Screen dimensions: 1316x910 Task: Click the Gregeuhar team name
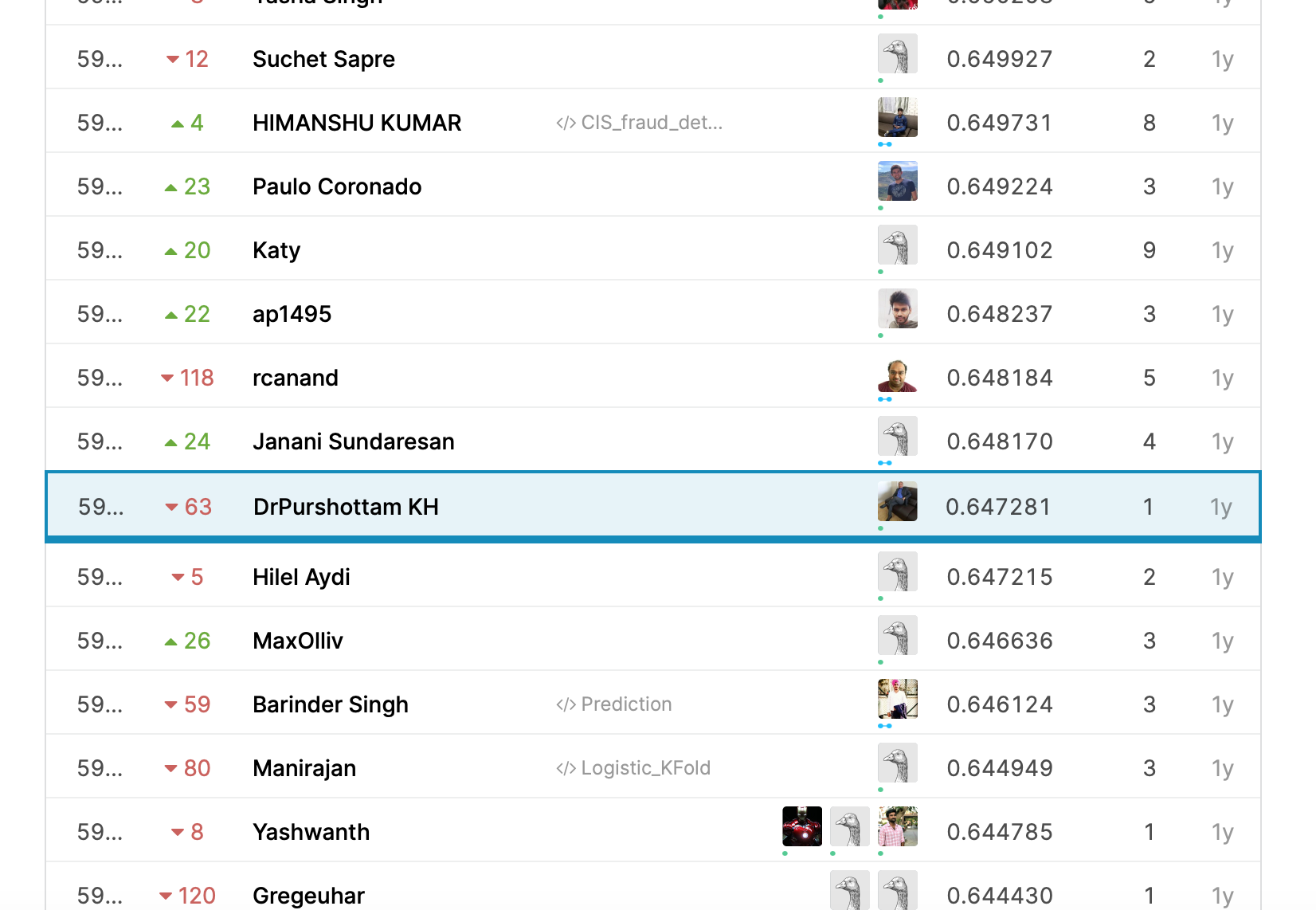click(308, 896)
